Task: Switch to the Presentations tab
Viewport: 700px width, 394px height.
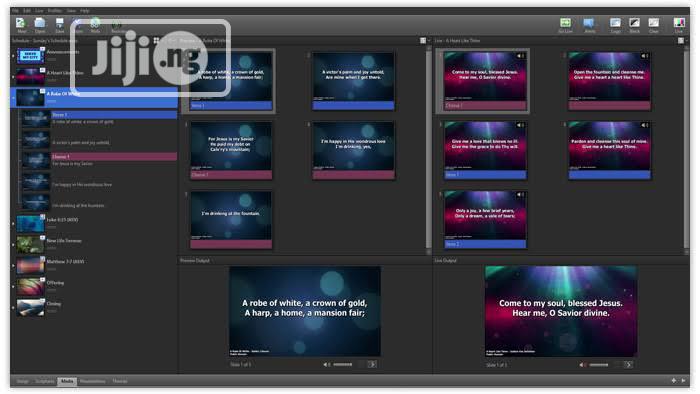Action: (92, 381)
